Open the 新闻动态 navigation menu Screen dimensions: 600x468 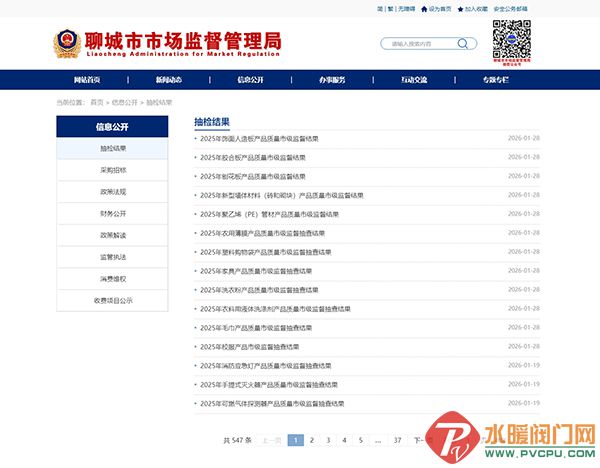(x=169, y=80)
